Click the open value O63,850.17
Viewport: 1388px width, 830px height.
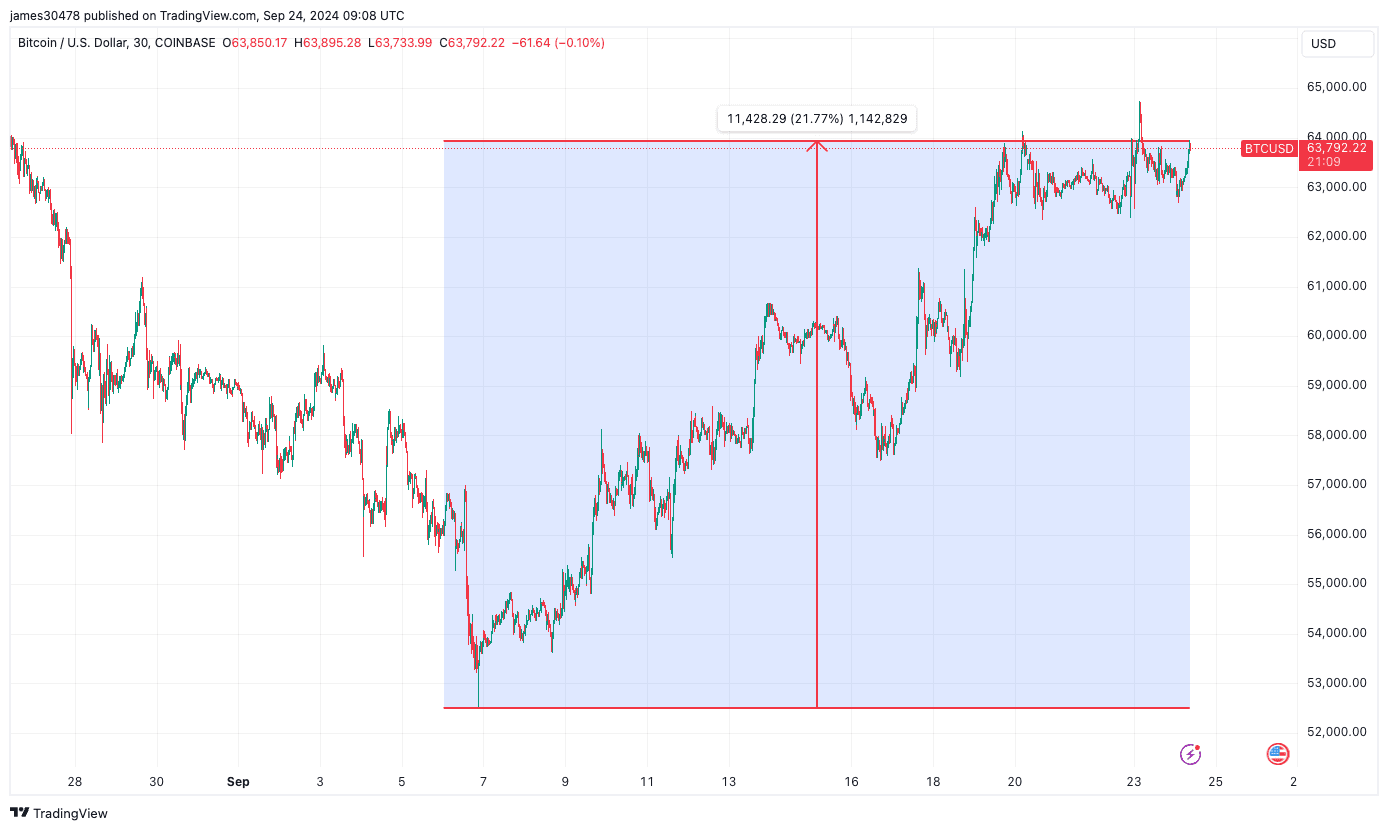[255, 43]
